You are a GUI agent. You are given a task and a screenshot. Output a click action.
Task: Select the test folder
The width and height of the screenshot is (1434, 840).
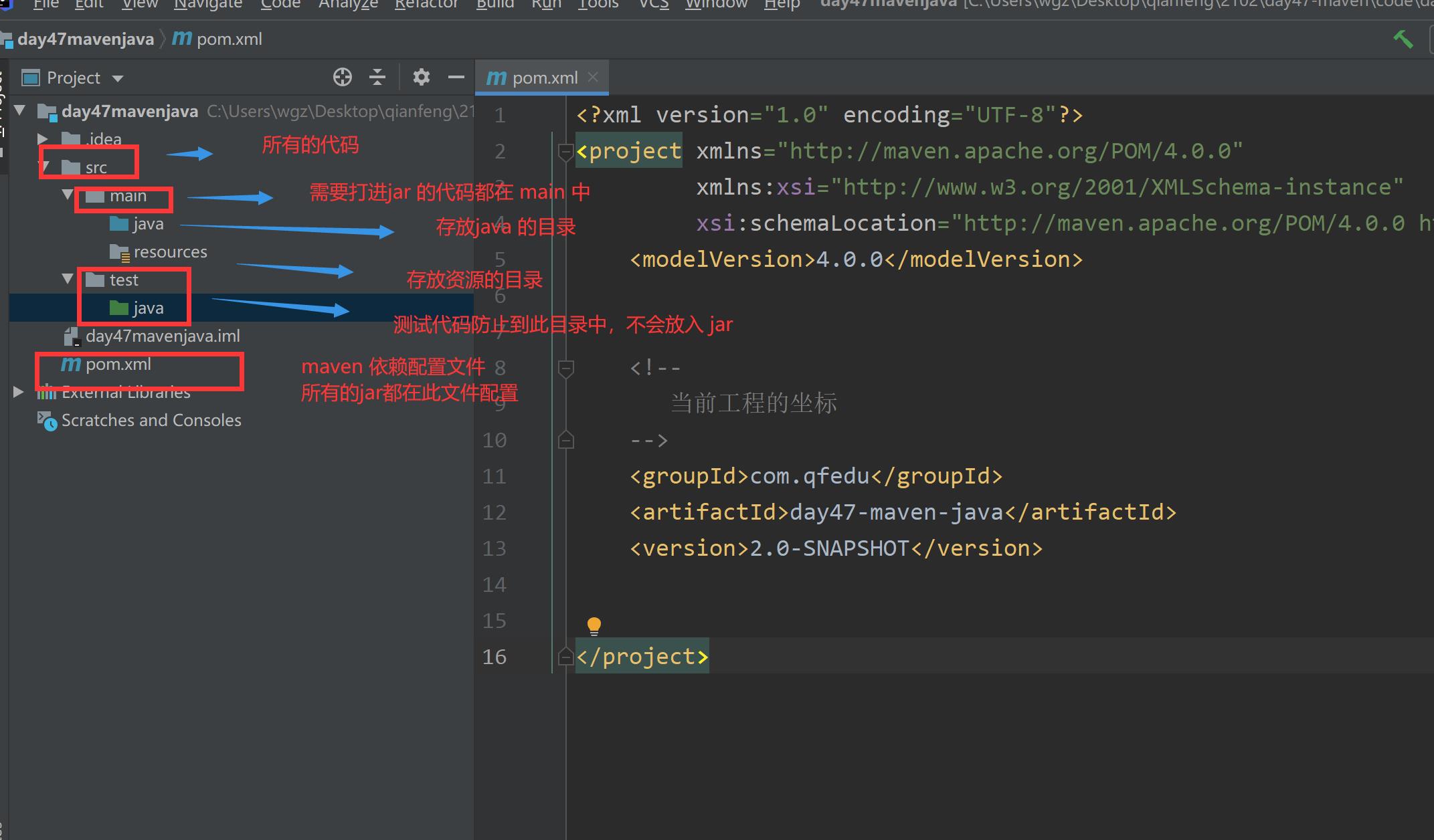124,280
